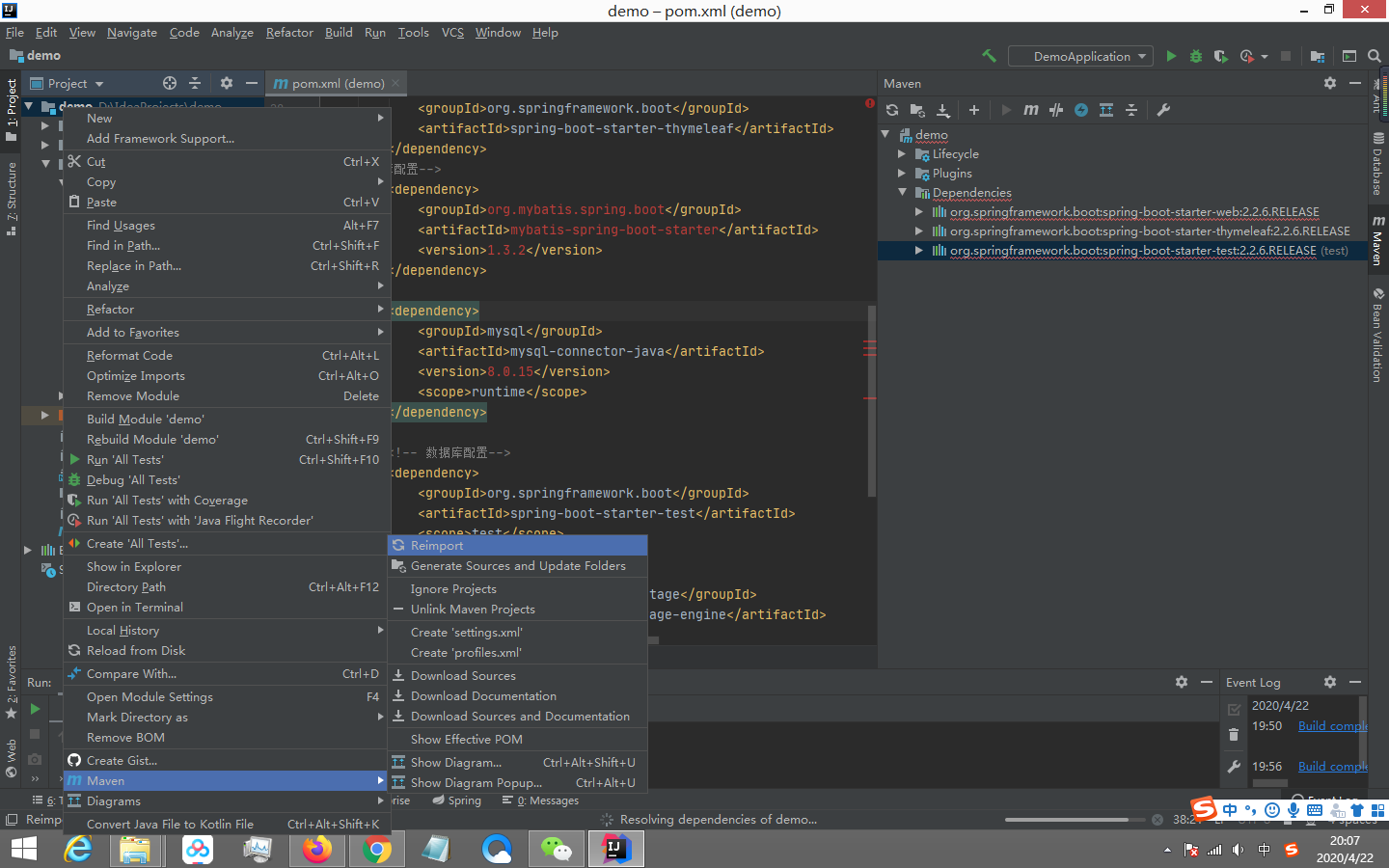Expand spring-boot-starter-thymeleaf dependency
Image resolution: width=1389 pixels, height=868 pixels.
(x=919, y=231)
